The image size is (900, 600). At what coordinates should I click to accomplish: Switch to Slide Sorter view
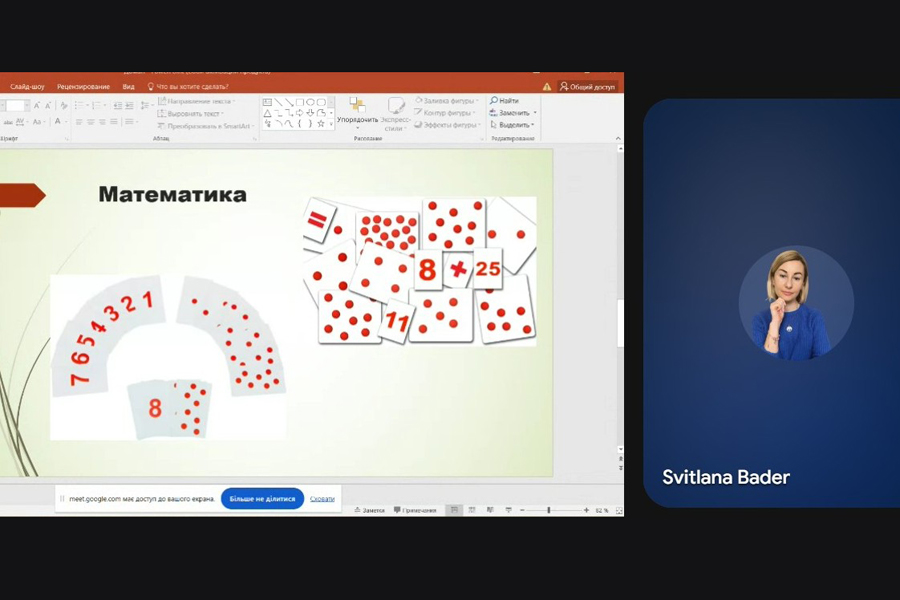[472, 510]
